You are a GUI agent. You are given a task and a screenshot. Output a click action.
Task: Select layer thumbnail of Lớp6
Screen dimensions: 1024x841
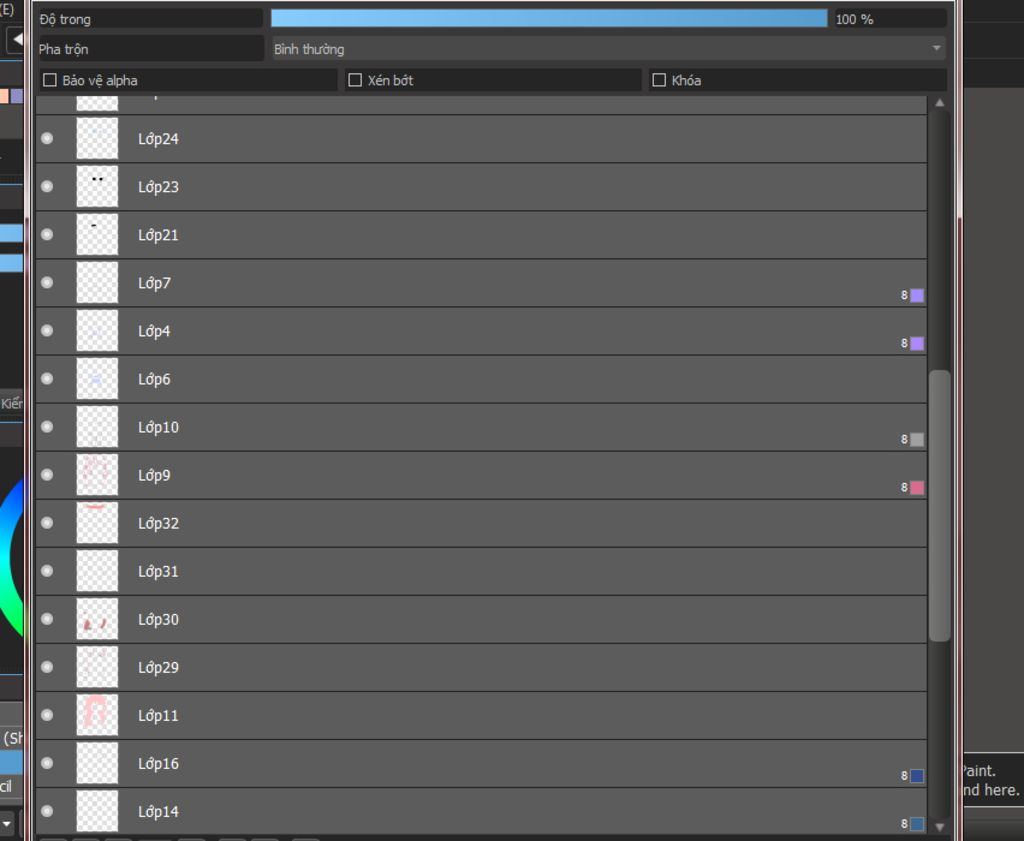pos(97,379)
